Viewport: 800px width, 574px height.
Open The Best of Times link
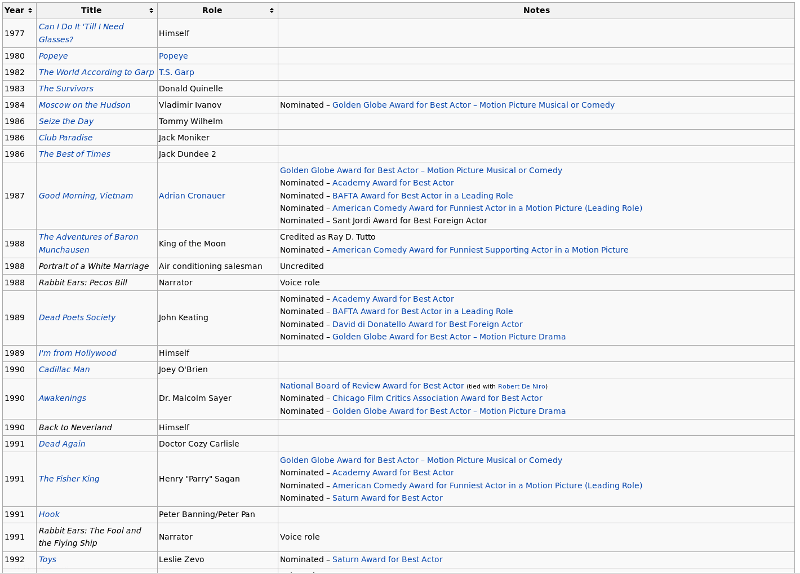(74, 154)
